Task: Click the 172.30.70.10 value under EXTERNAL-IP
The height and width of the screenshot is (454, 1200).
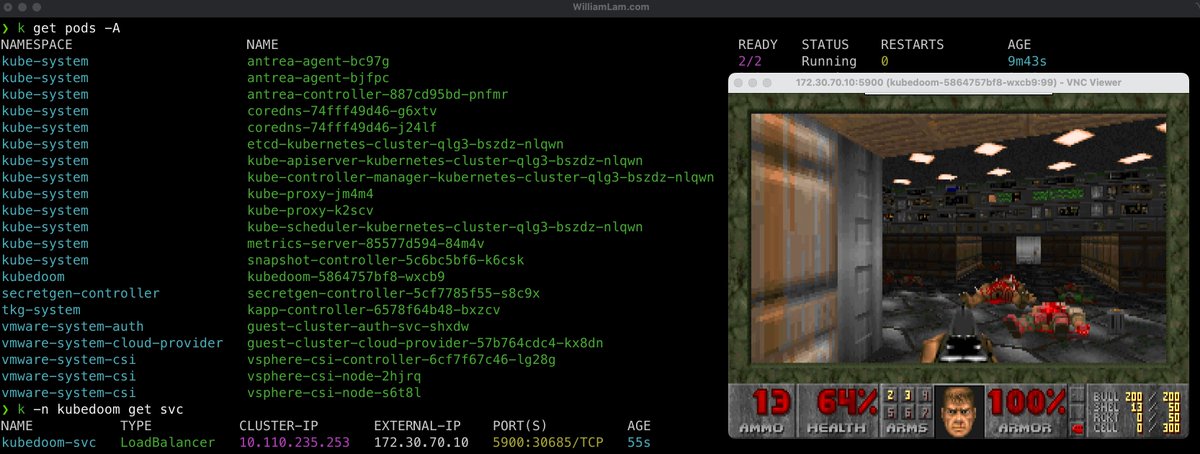Action: [423, 442]
